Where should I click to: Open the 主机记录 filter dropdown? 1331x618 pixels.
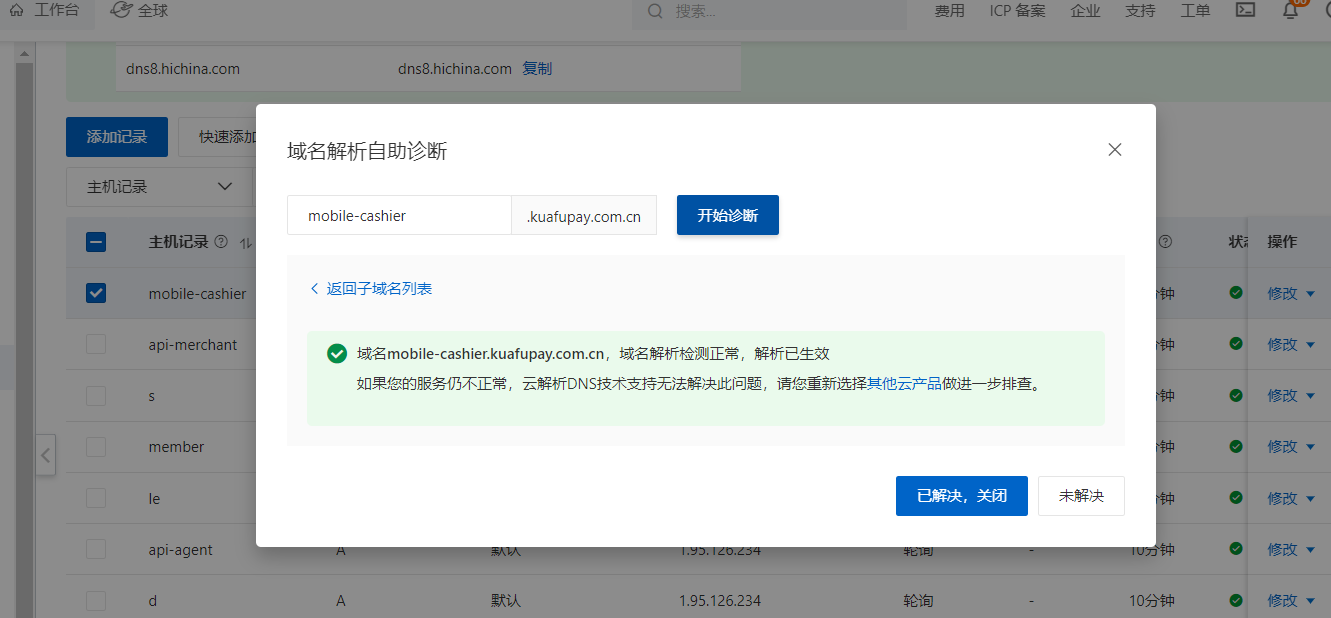160,187
